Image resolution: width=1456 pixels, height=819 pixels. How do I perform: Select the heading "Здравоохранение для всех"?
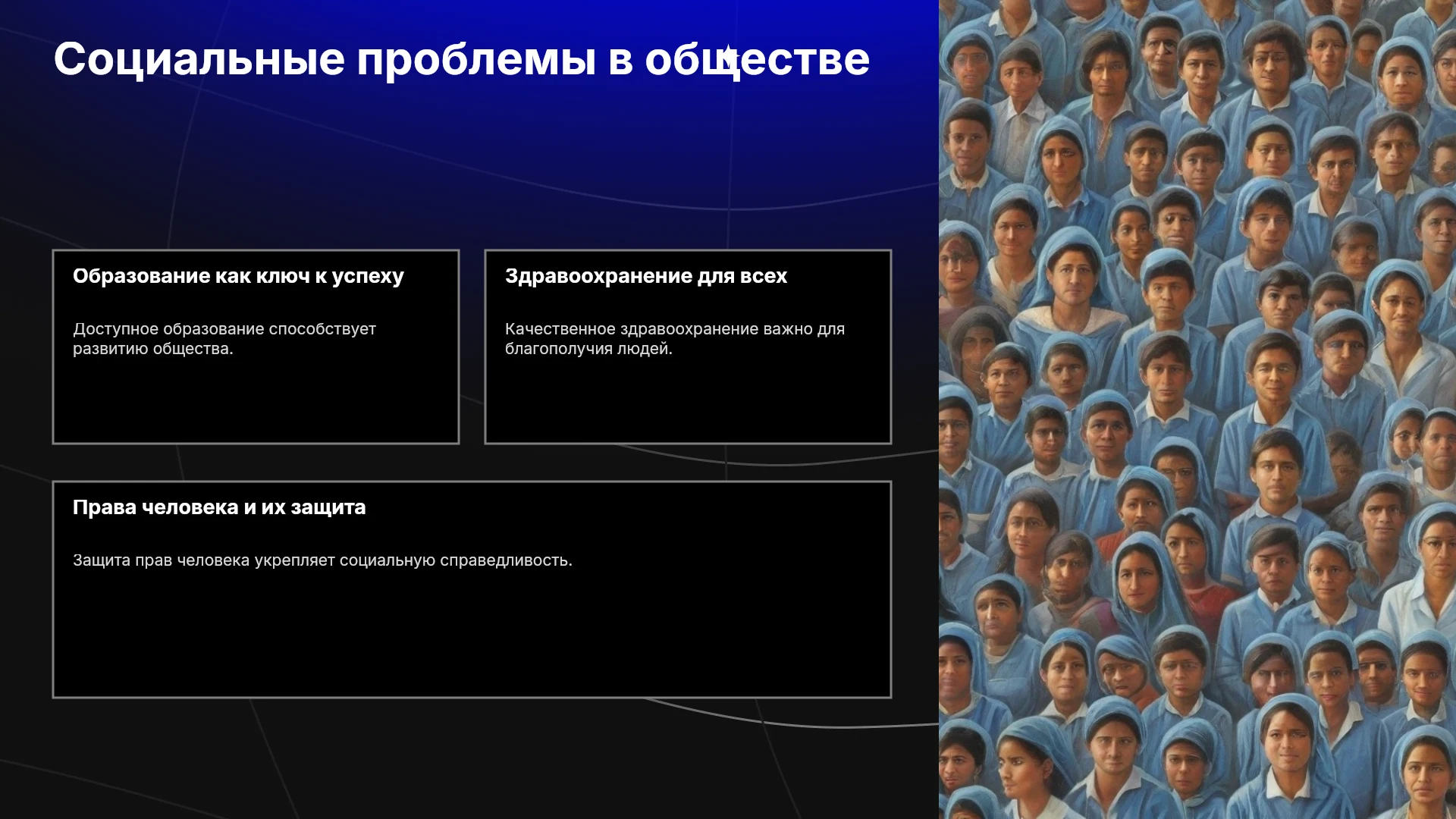pyautogui.click(x=646, y=277)
